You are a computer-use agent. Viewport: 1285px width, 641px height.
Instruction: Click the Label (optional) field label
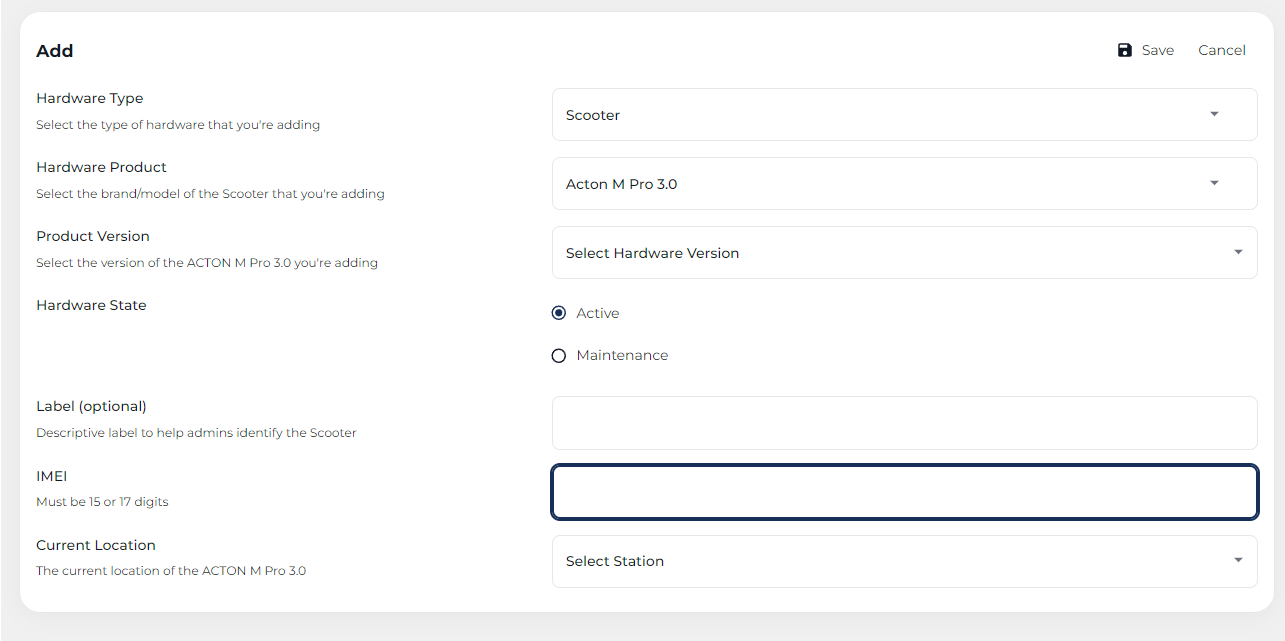[91, 406]
